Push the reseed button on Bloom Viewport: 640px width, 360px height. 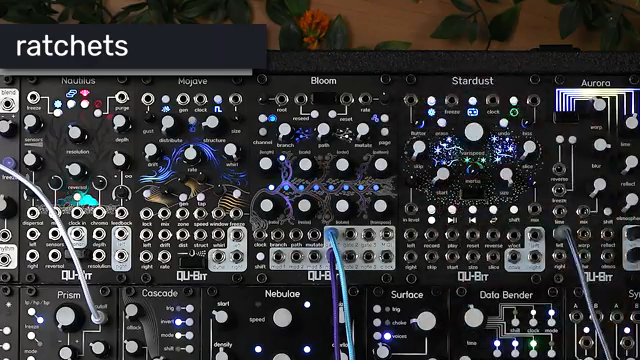[314, 114]
